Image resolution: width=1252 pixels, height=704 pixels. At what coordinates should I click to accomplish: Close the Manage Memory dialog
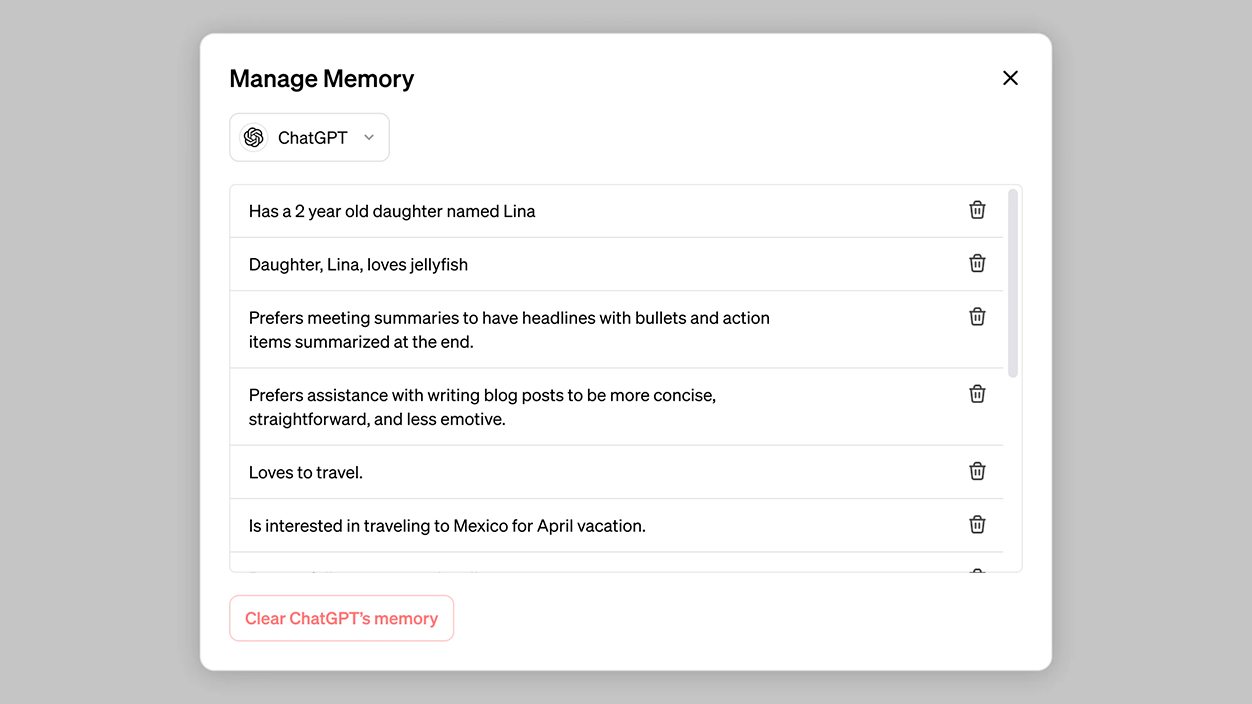(1010, 78)
